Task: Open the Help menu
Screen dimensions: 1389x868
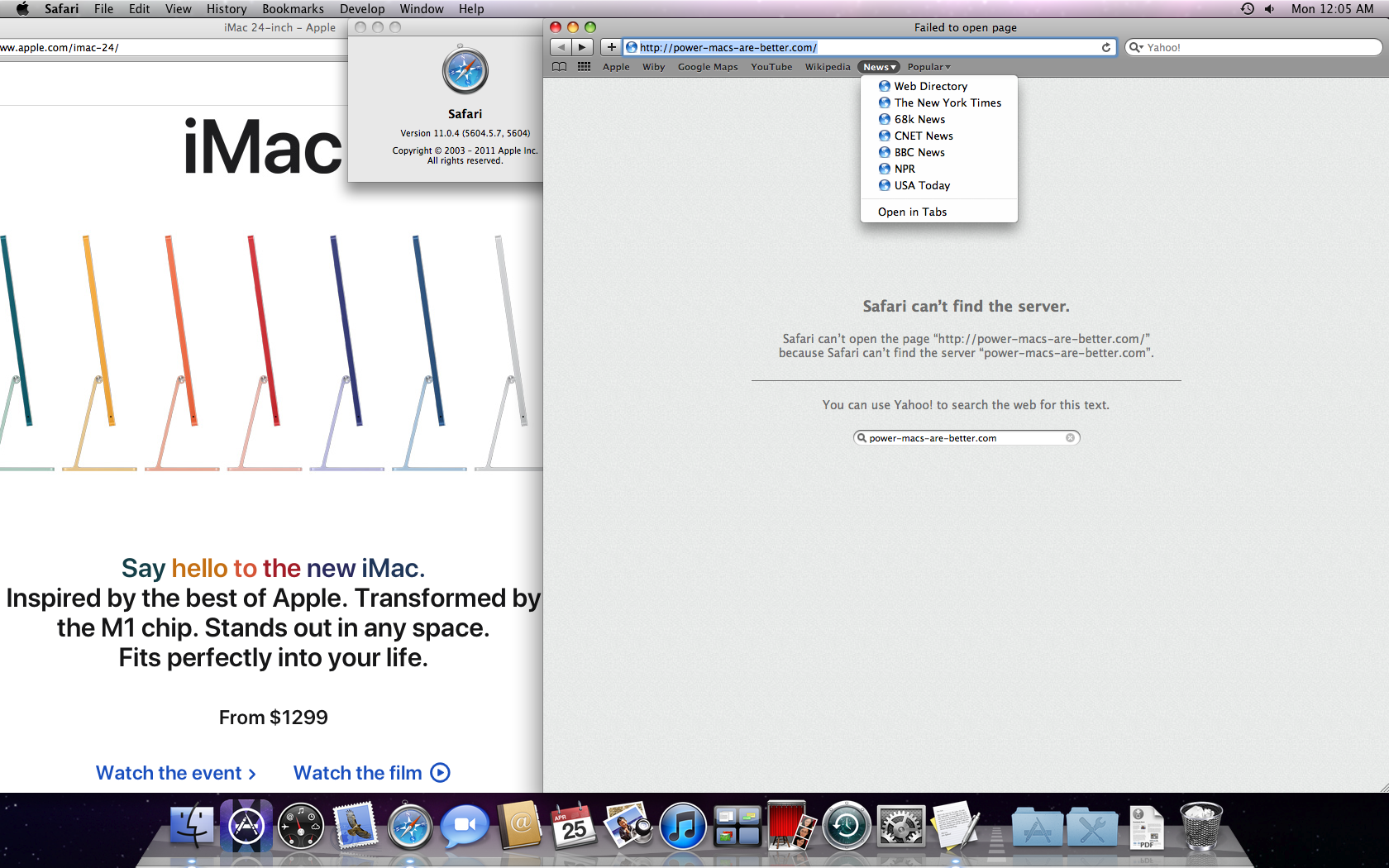Action: click(x=471, y=9)
